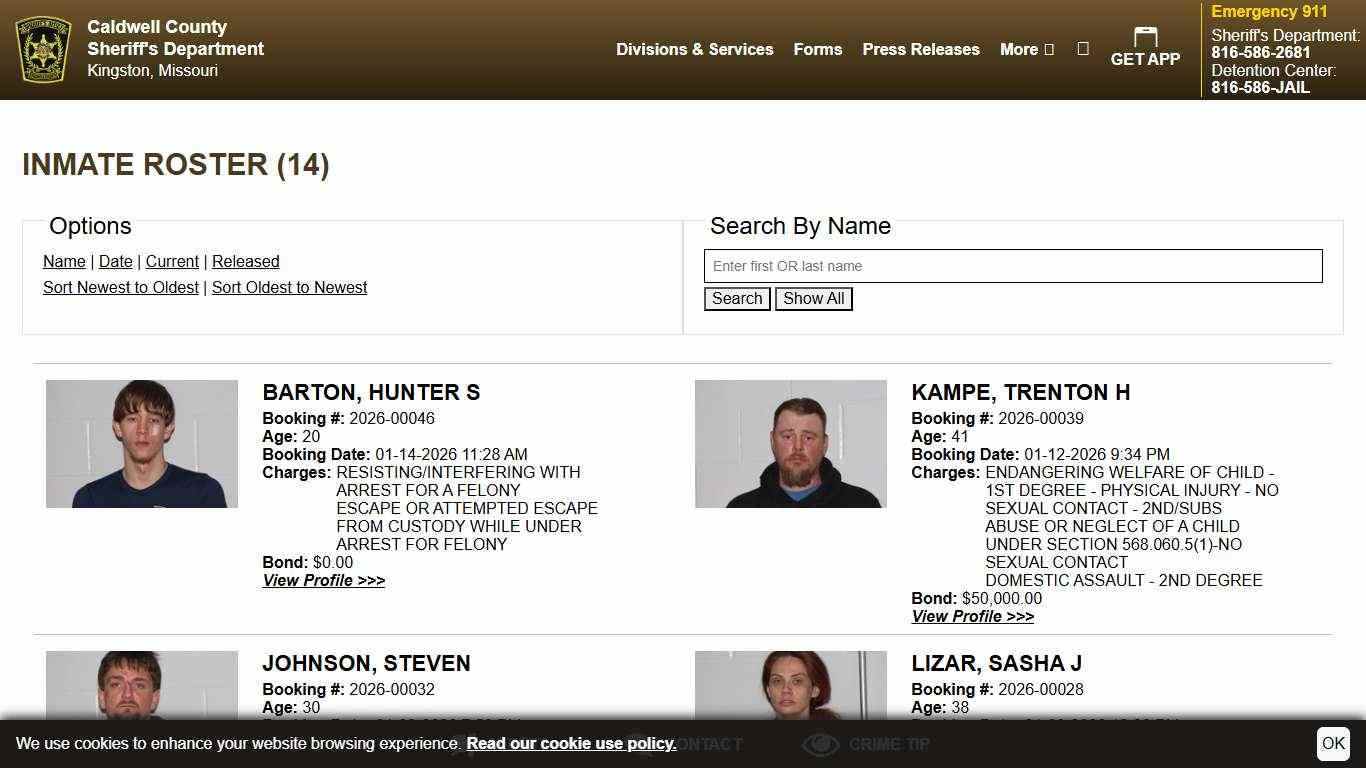Open KAMPE, TRENTON H profile
This screenshot has width=1366, height=768.
(972, 616)
